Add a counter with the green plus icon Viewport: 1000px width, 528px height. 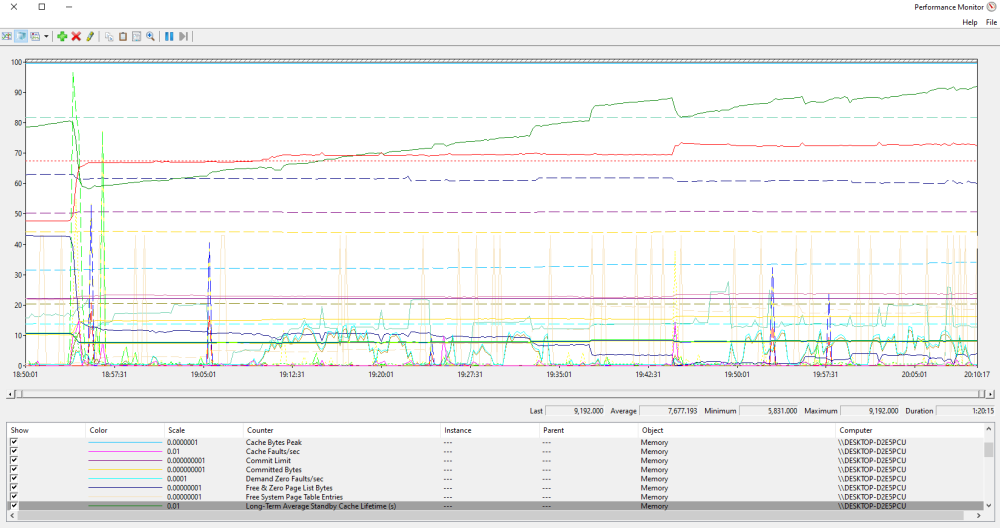pos(62,36)
